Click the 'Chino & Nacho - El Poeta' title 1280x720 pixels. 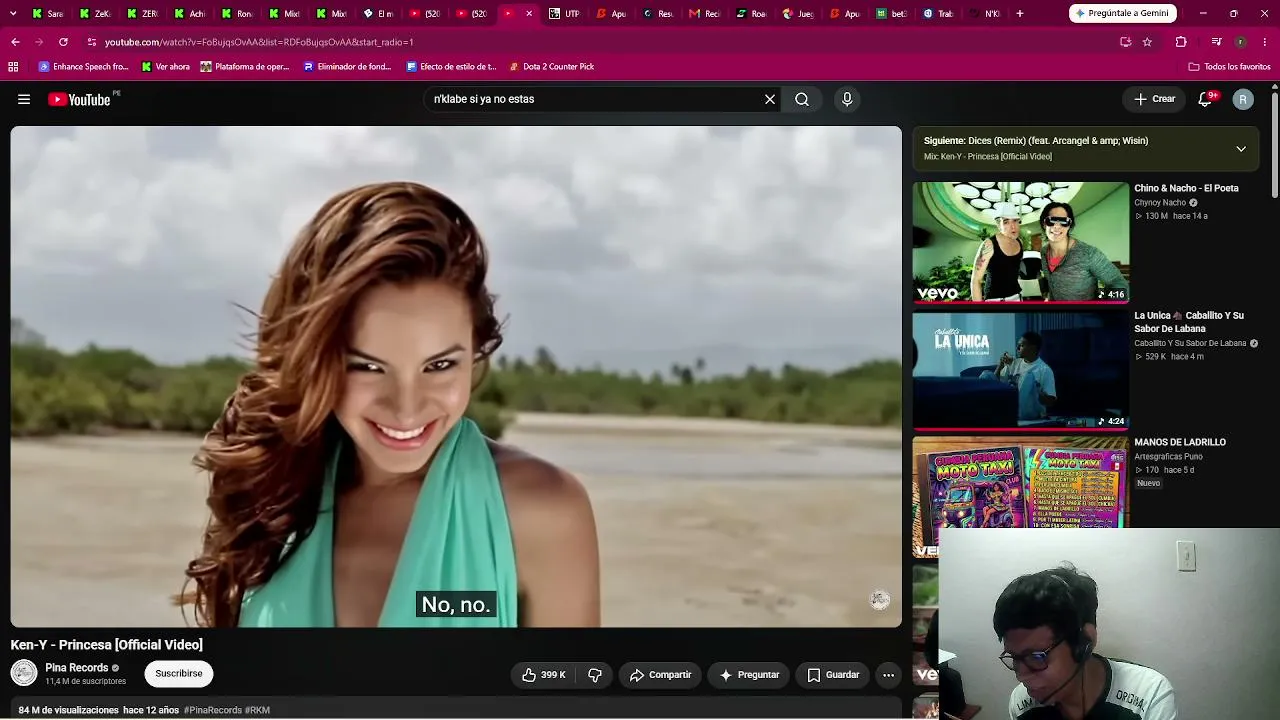click(x=1186, y=188)
